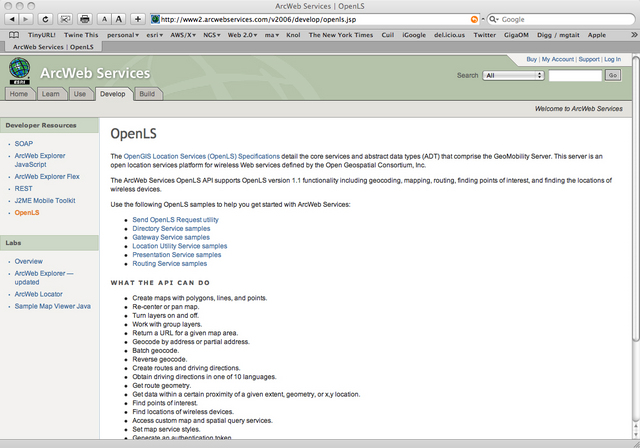This screenshot has height=448, width=640.
Task: Open ArcWeb Explorer Flex sidebar link
Action: [47, 177]
